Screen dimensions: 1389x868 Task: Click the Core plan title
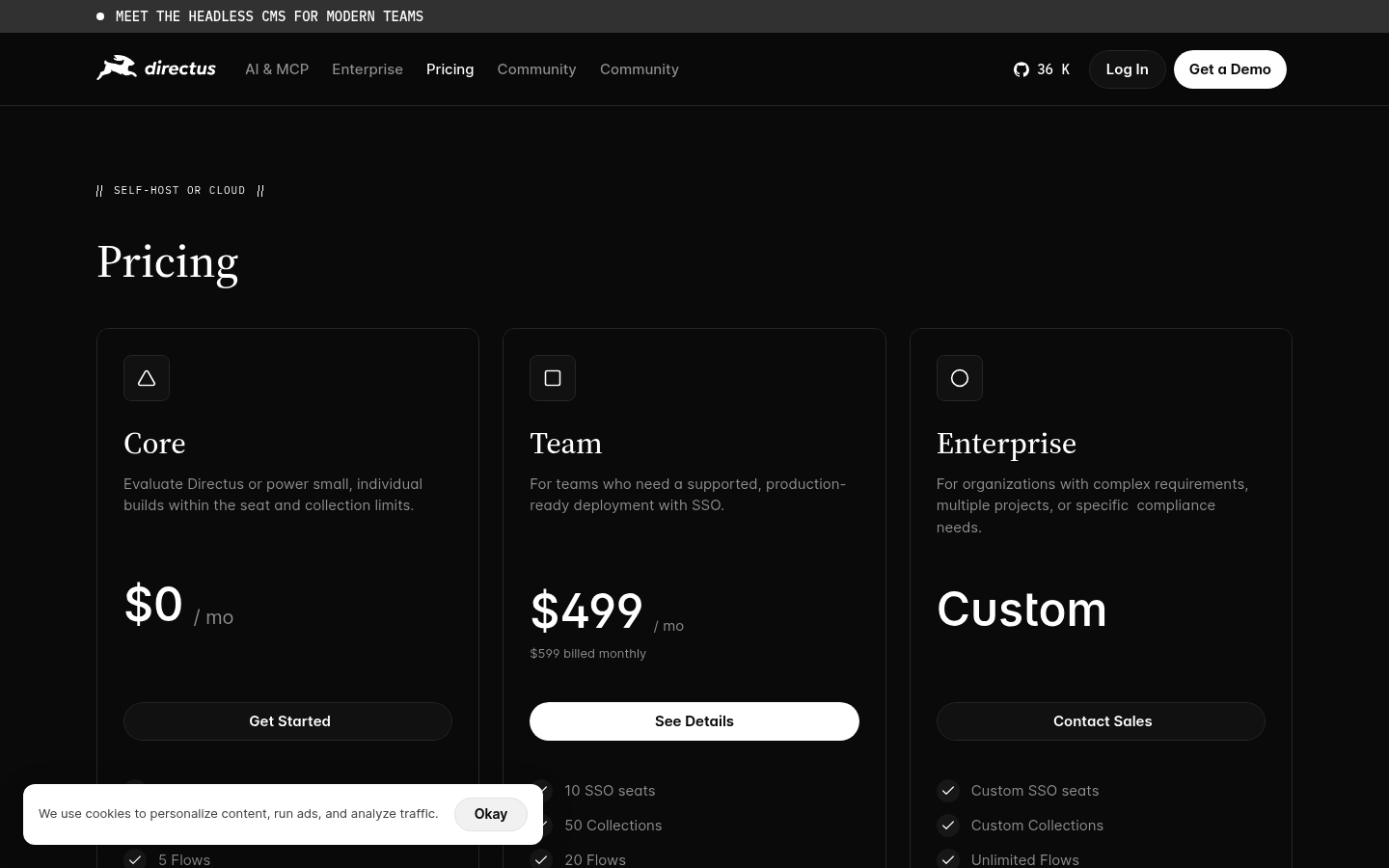[x=154, y=444]
